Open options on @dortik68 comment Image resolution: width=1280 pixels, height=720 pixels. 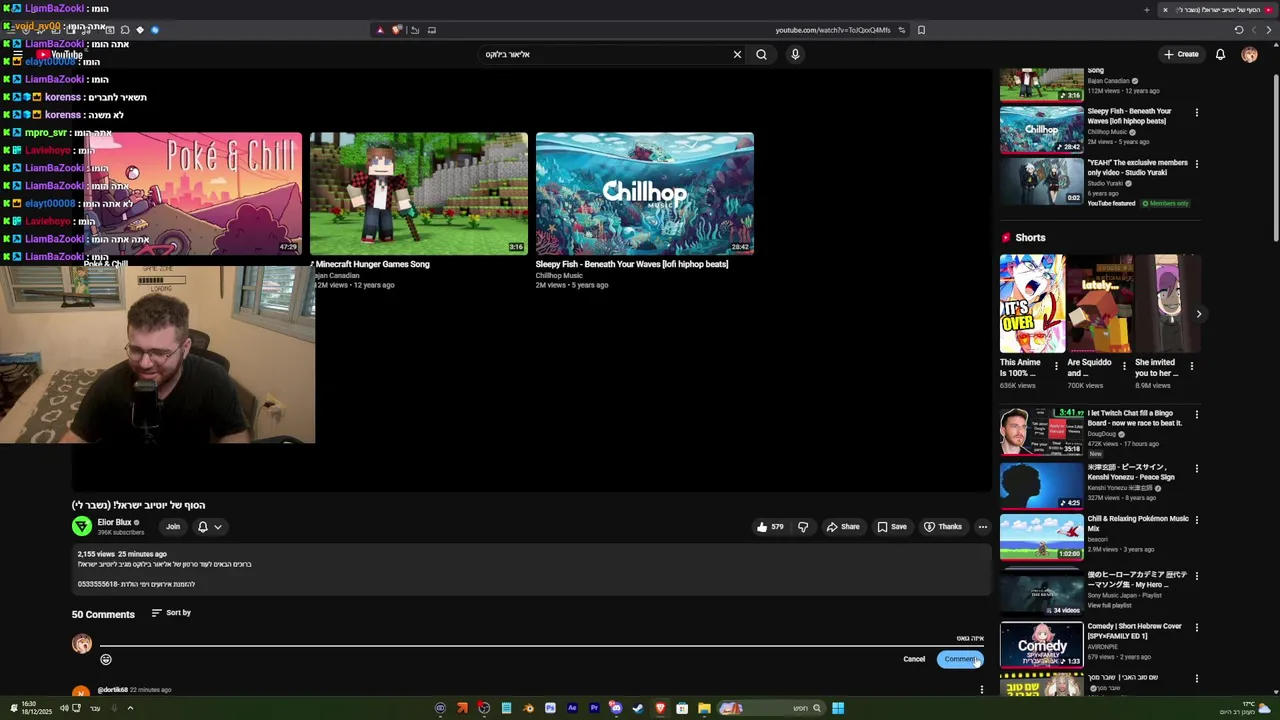pyautogui.click(x=981, y=690)
